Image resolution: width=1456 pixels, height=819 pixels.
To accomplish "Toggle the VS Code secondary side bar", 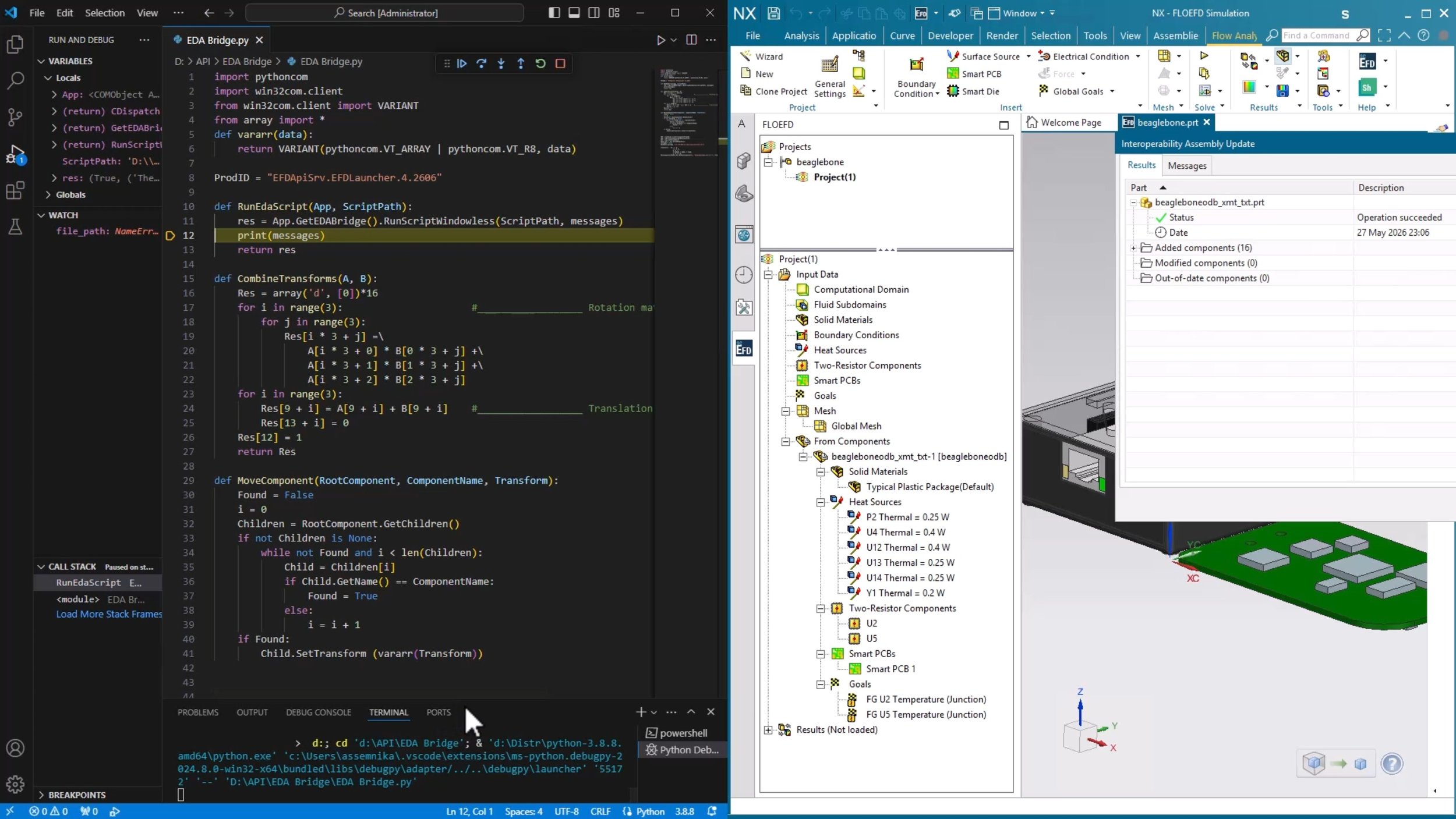I will click(593, 13).
